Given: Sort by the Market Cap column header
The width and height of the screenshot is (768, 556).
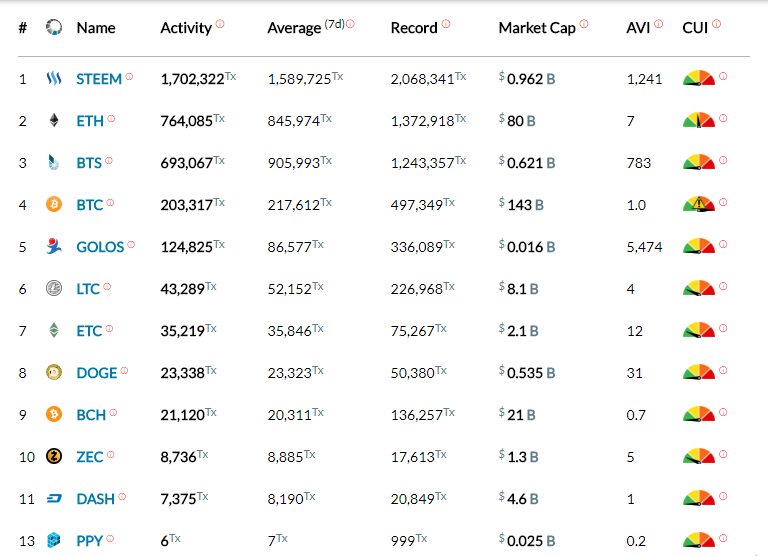Looking at the screenshot, I should [537, 28].
